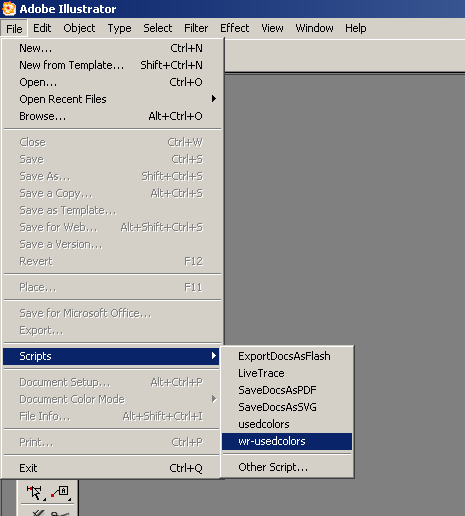
Task: Open the Type menu
Action: [119, 28]
